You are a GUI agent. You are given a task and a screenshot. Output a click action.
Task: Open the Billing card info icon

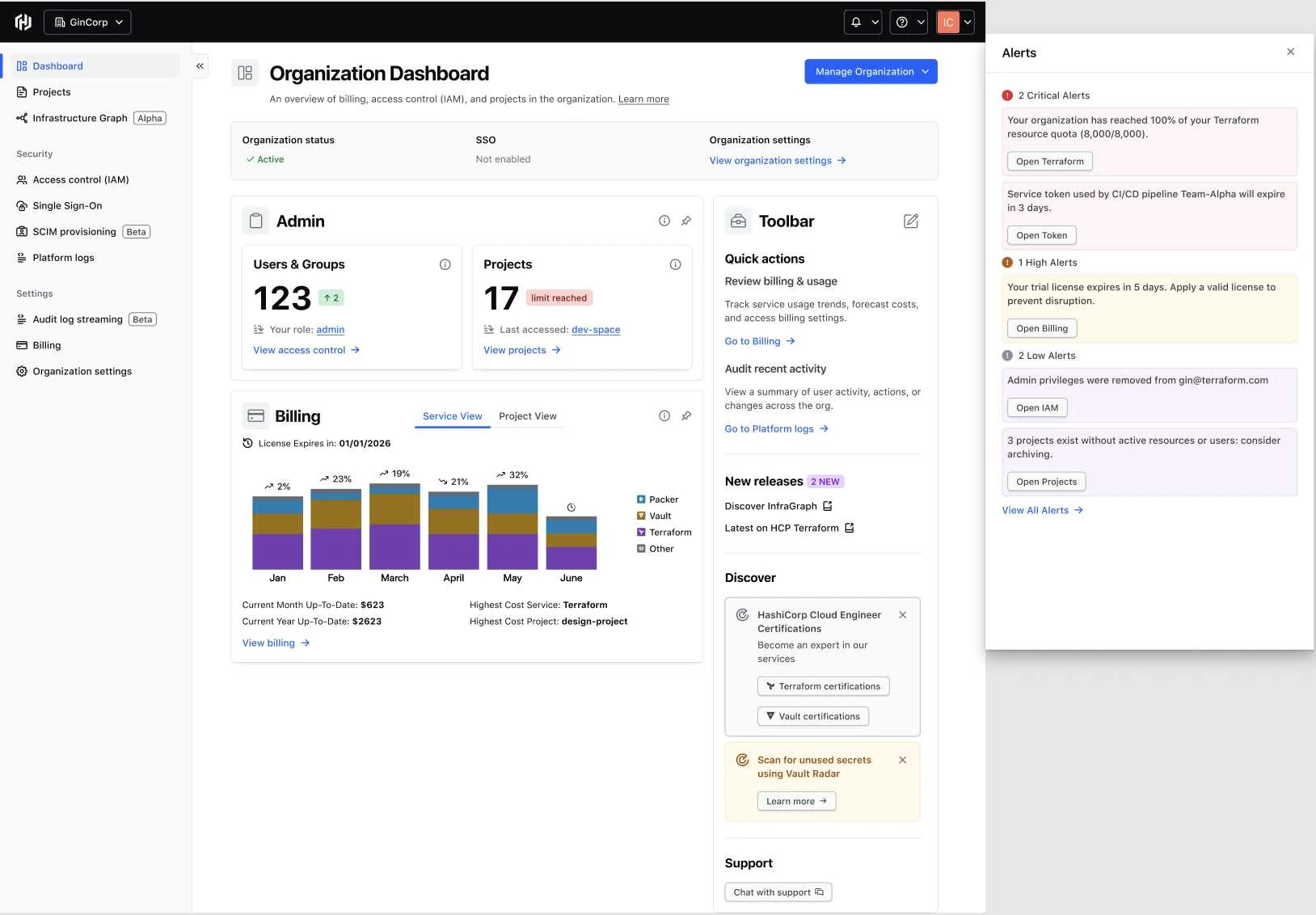(664, 415)
